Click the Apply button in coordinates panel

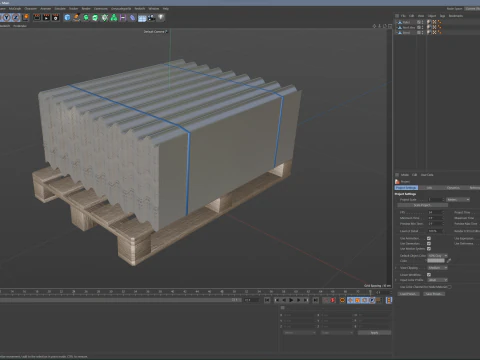click(x=374, y=333)
